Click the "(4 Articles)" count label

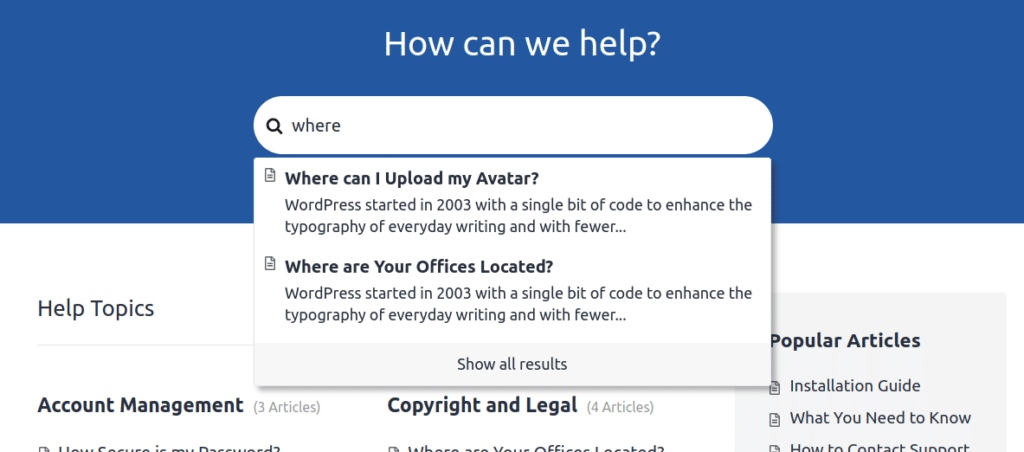tap(620, 407)
